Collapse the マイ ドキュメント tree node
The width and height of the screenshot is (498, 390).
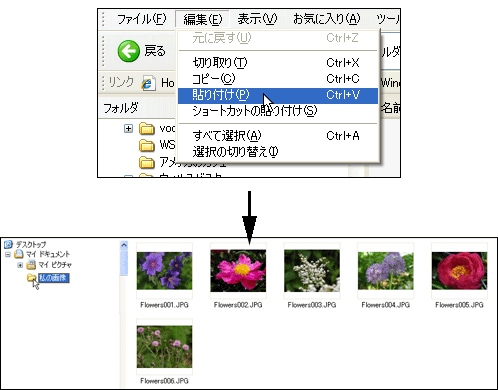(8, 255)
